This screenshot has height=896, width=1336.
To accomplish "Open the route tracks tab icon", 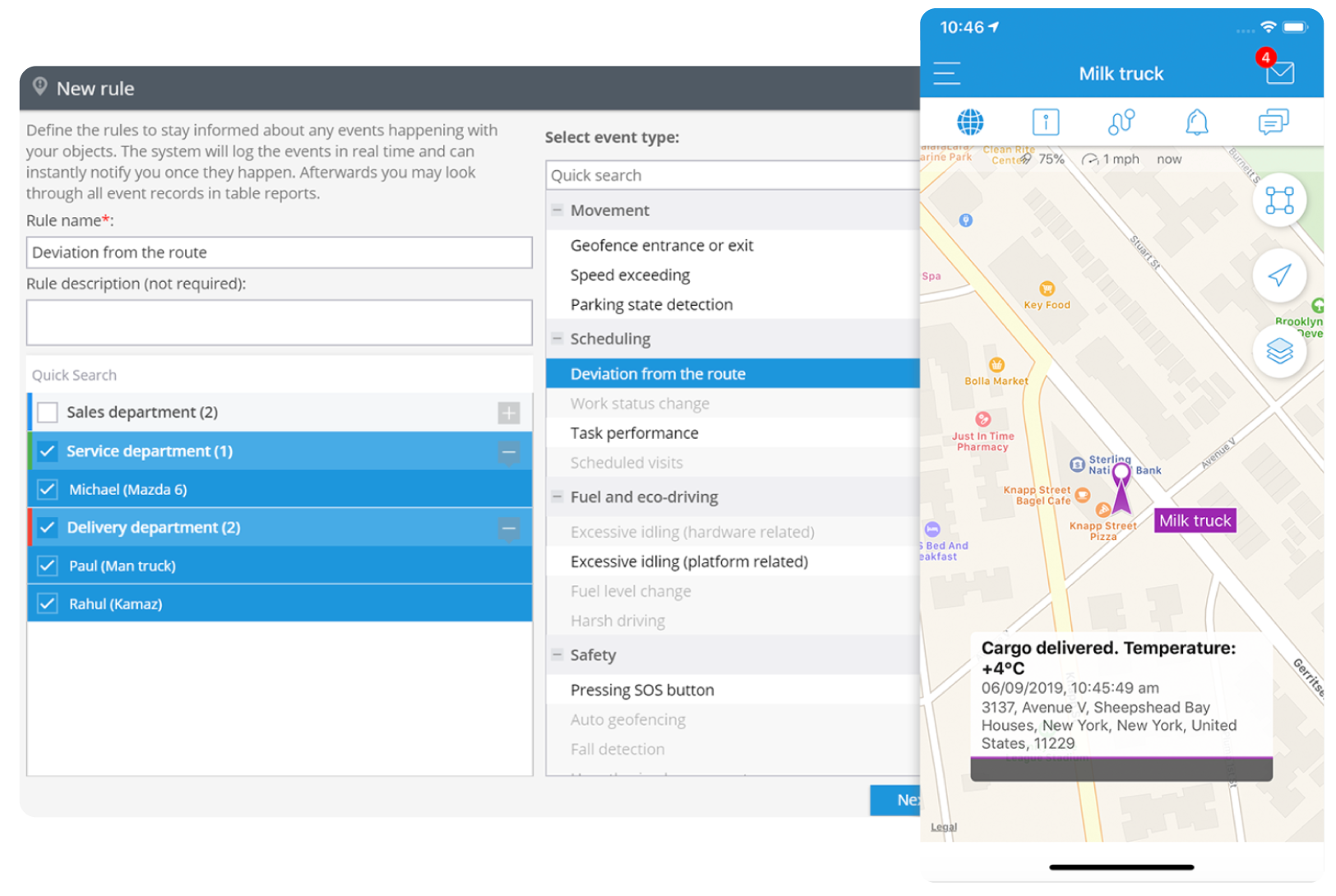I will coord(1121,122).
